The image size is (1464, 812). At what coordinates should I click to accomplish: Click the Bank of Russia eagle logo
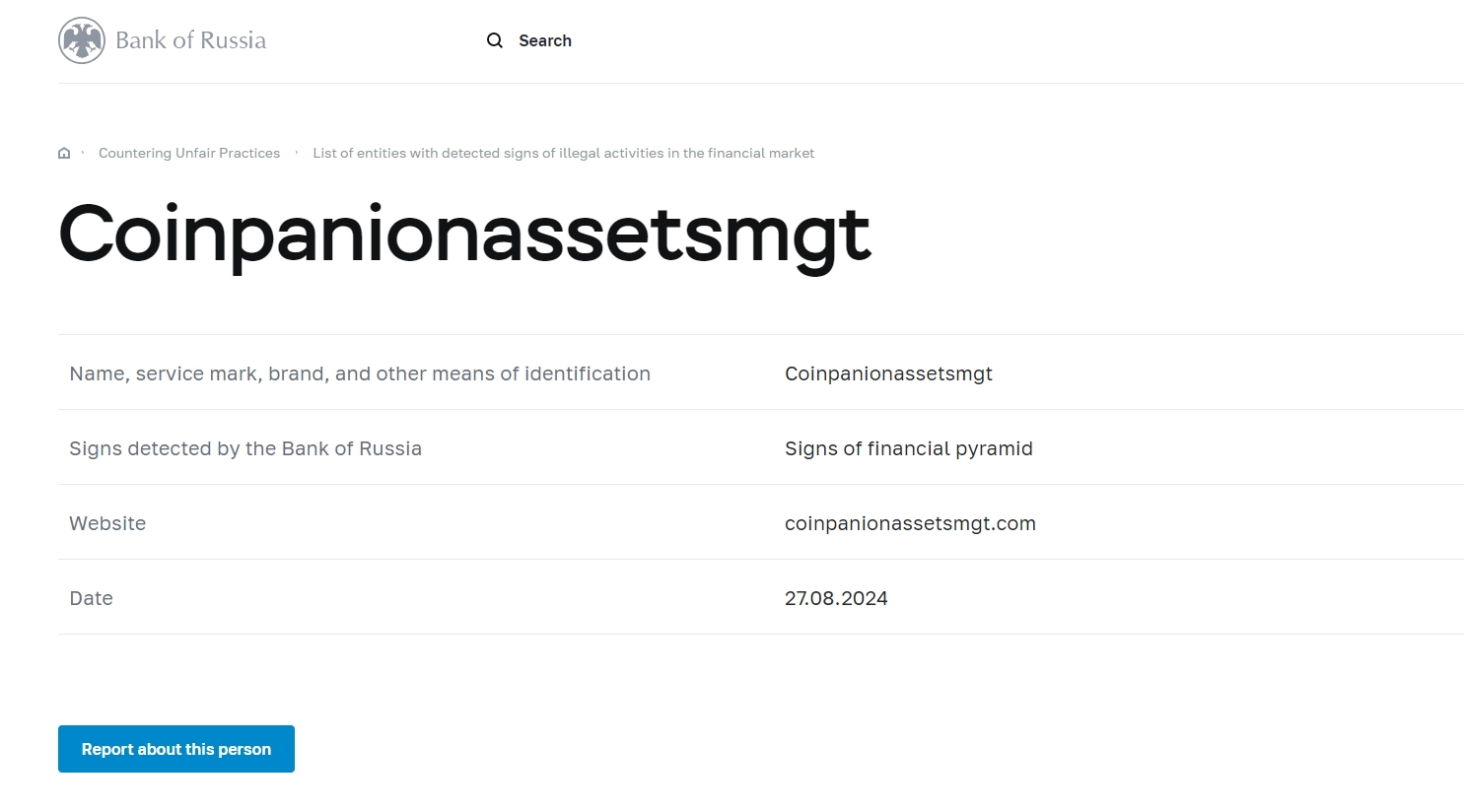tap(82, 40)
